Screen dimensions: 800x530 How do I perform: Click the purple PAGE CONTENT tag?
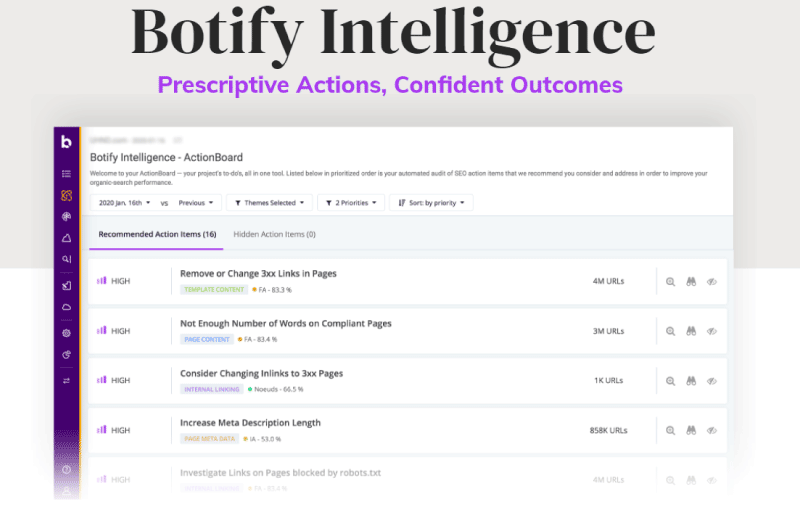pyautogui.click(x=207, y=339)
